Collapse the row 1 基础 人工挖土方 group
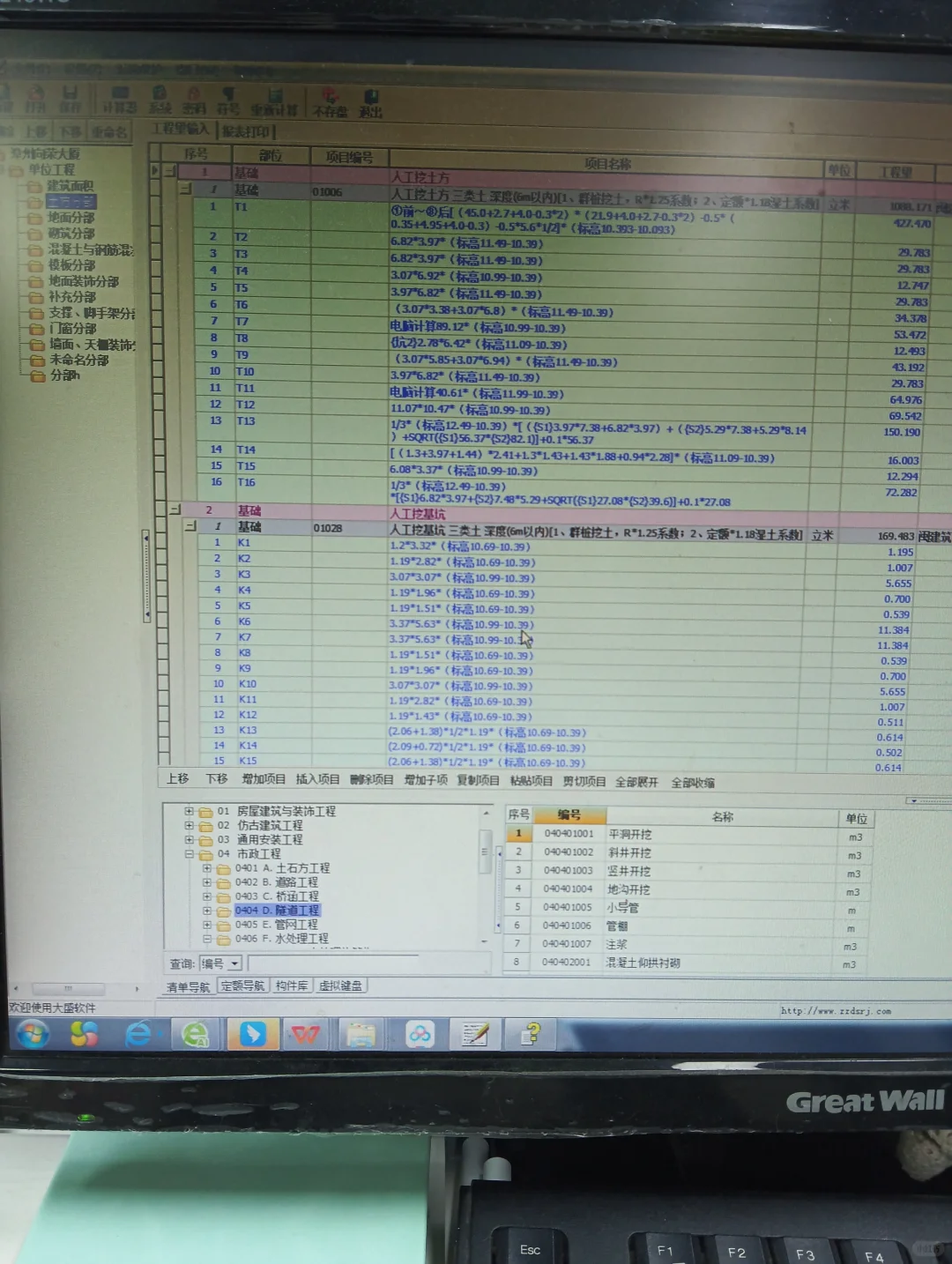Screen dimensions: 952x1264 point(168,172)
